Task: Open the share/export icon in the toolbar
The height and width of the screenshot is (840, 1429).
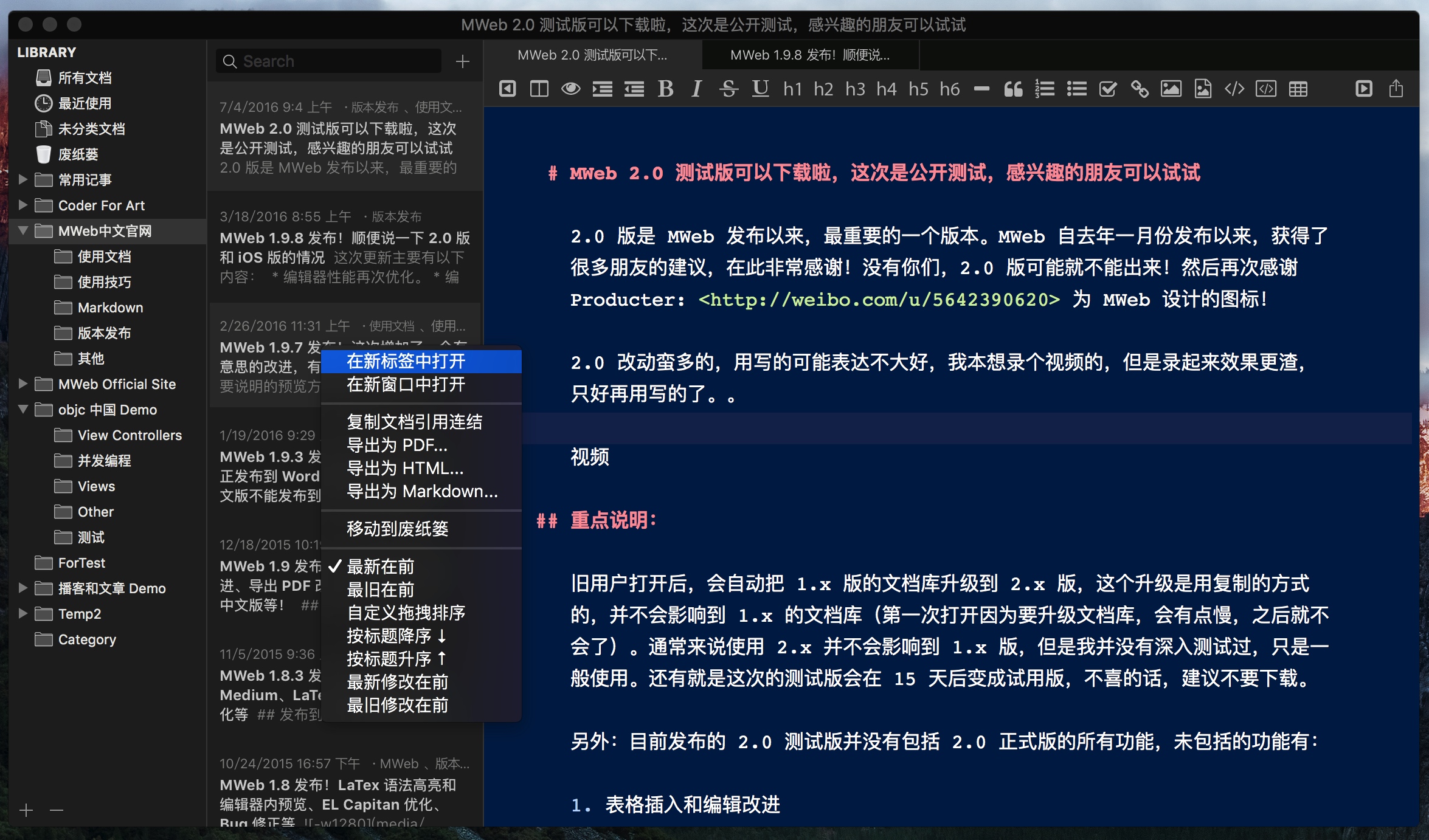Action: (1396, 89)
